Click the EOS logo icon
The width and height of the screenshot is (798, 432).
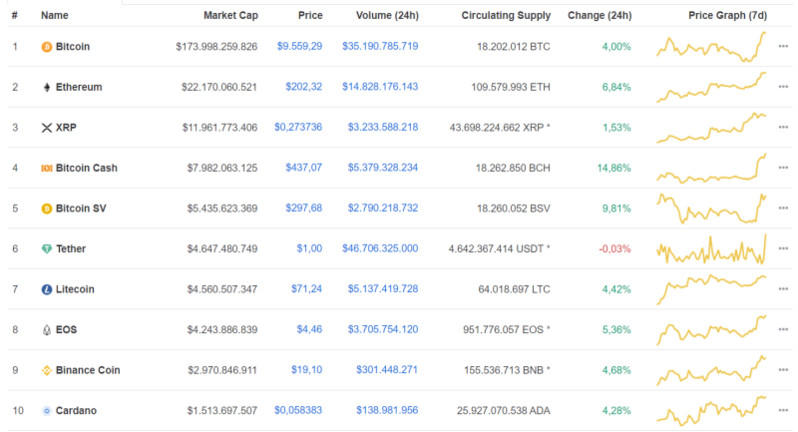46,329
